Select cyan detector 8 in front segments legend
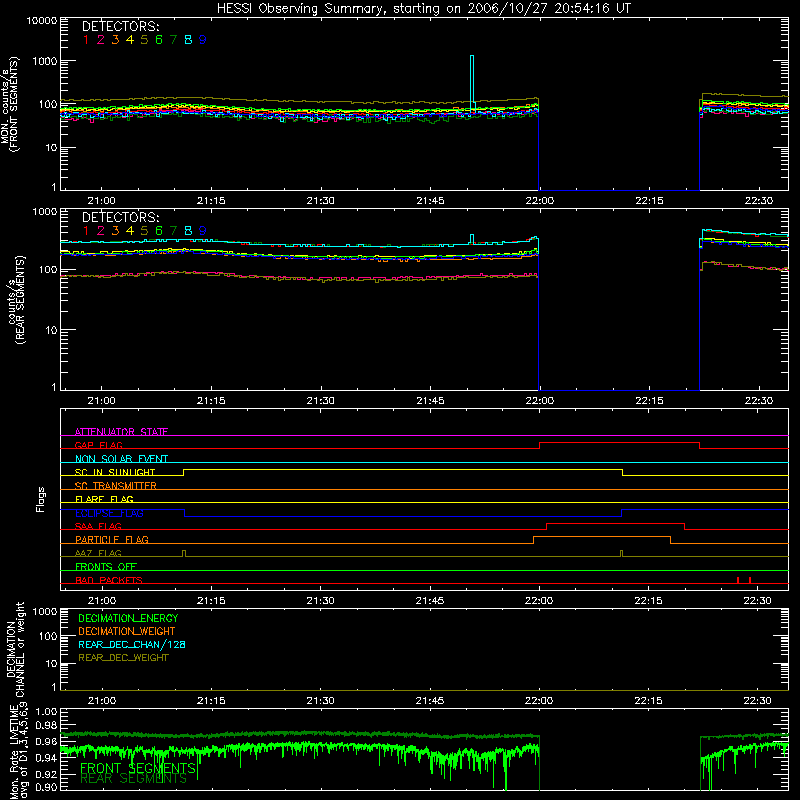 point(188,40)
